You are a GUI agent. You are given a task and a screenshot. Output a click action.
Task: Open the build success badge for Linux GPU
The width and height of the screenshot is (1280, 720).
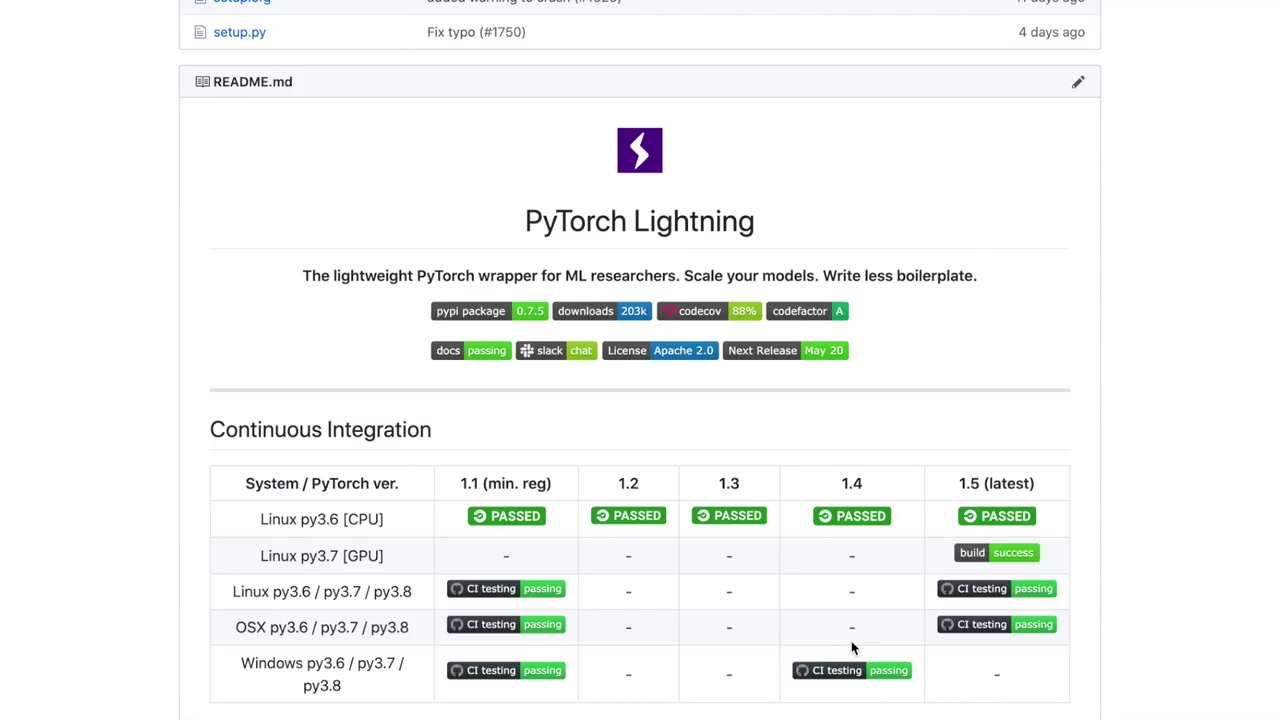coord(997,553)
